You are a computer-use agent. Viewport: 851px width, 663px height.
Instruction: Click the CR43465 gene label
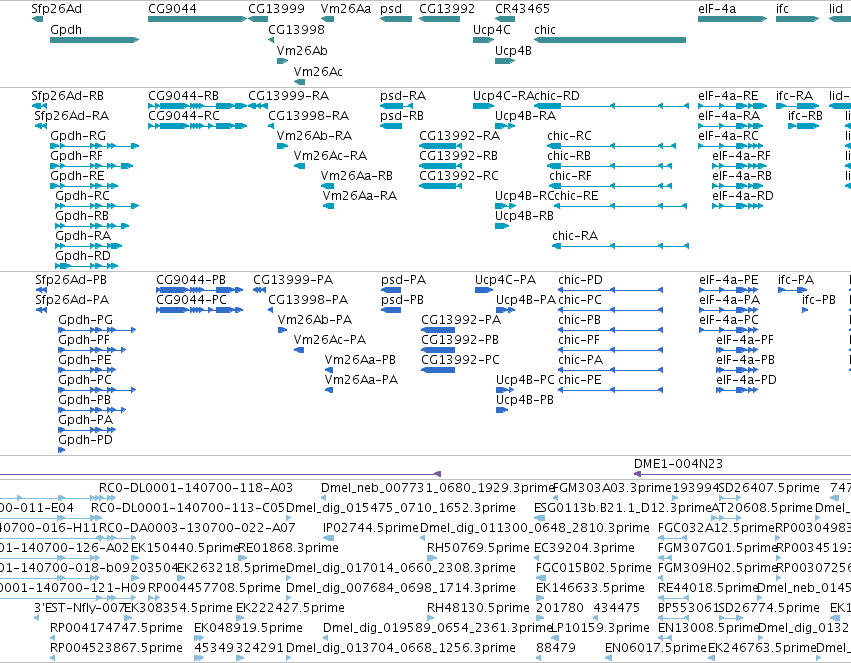pyautogui.click(x=522, y=9)
